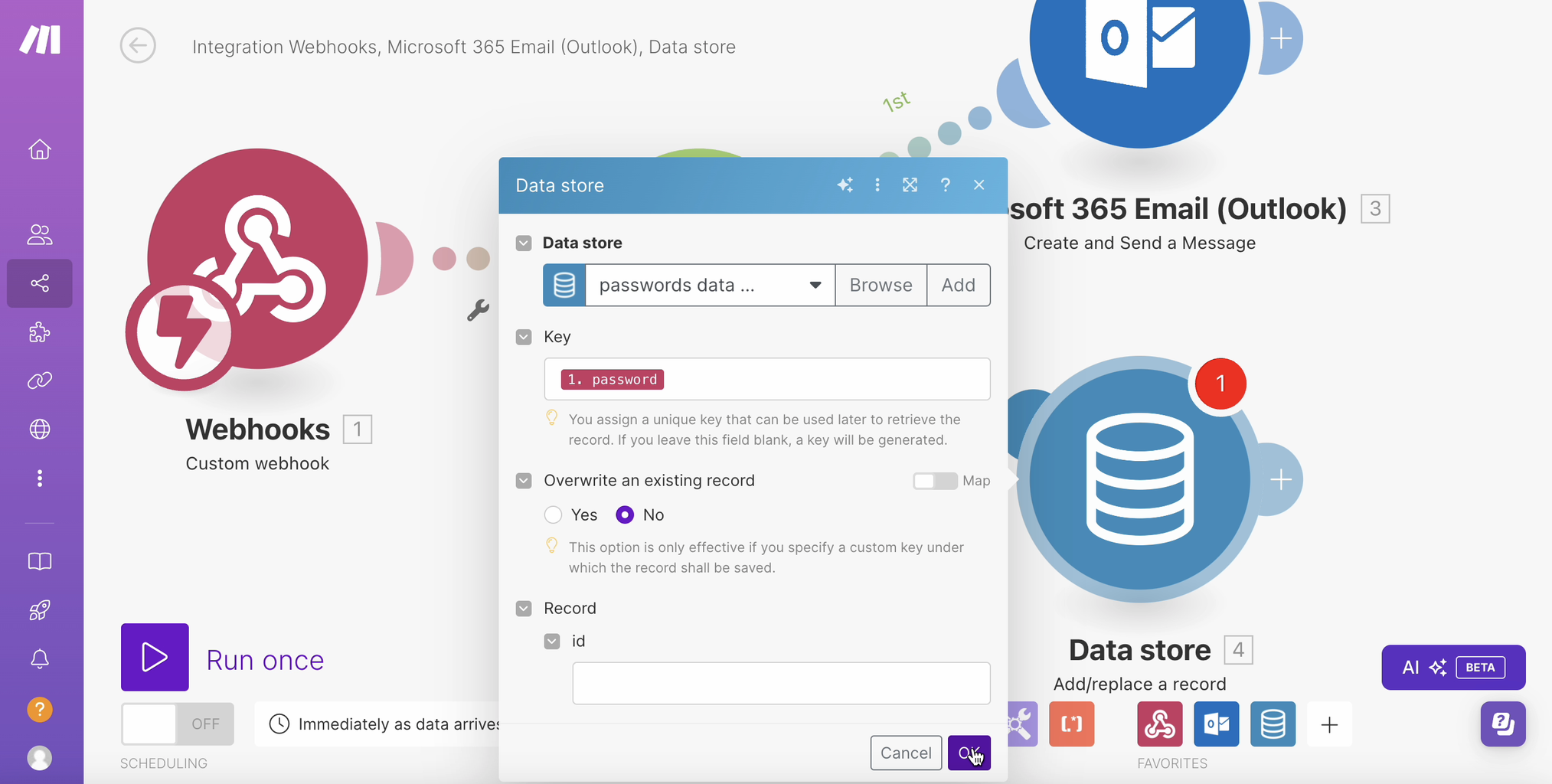Collapse the Key field section
Viewport: 1552px width, 784px height.
pyautogui.click(x=524, y=337)
